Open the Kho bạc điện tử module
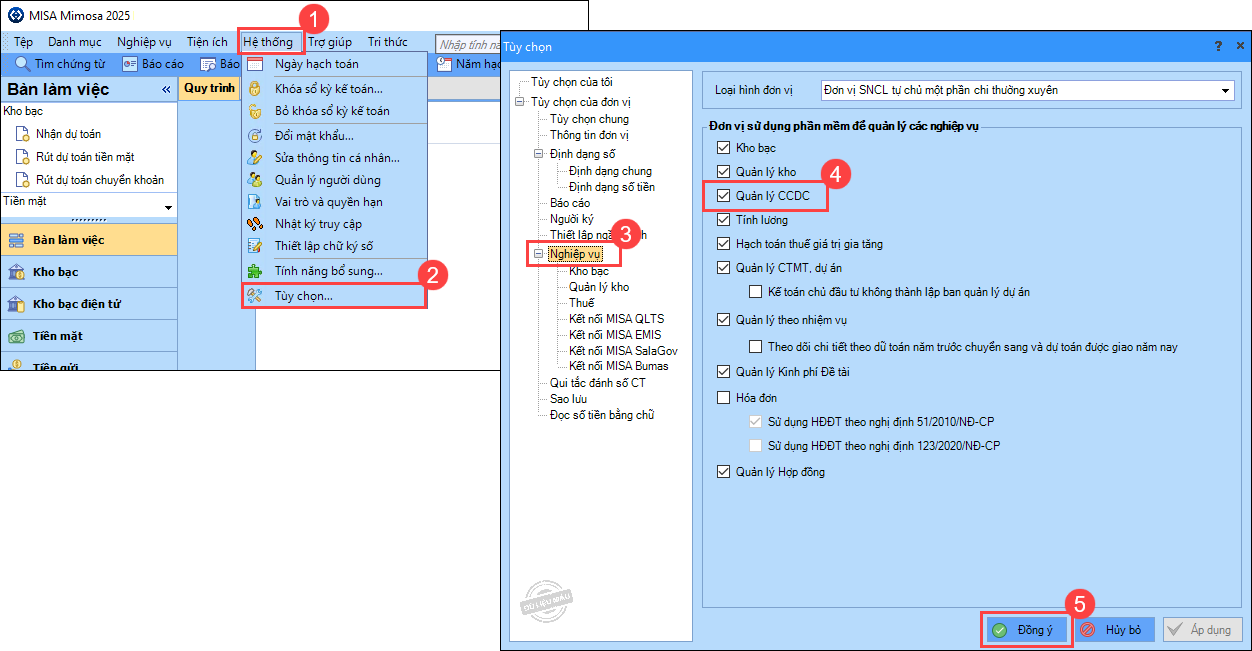This screenshot has width=1252, height=651. click(89, 304)
